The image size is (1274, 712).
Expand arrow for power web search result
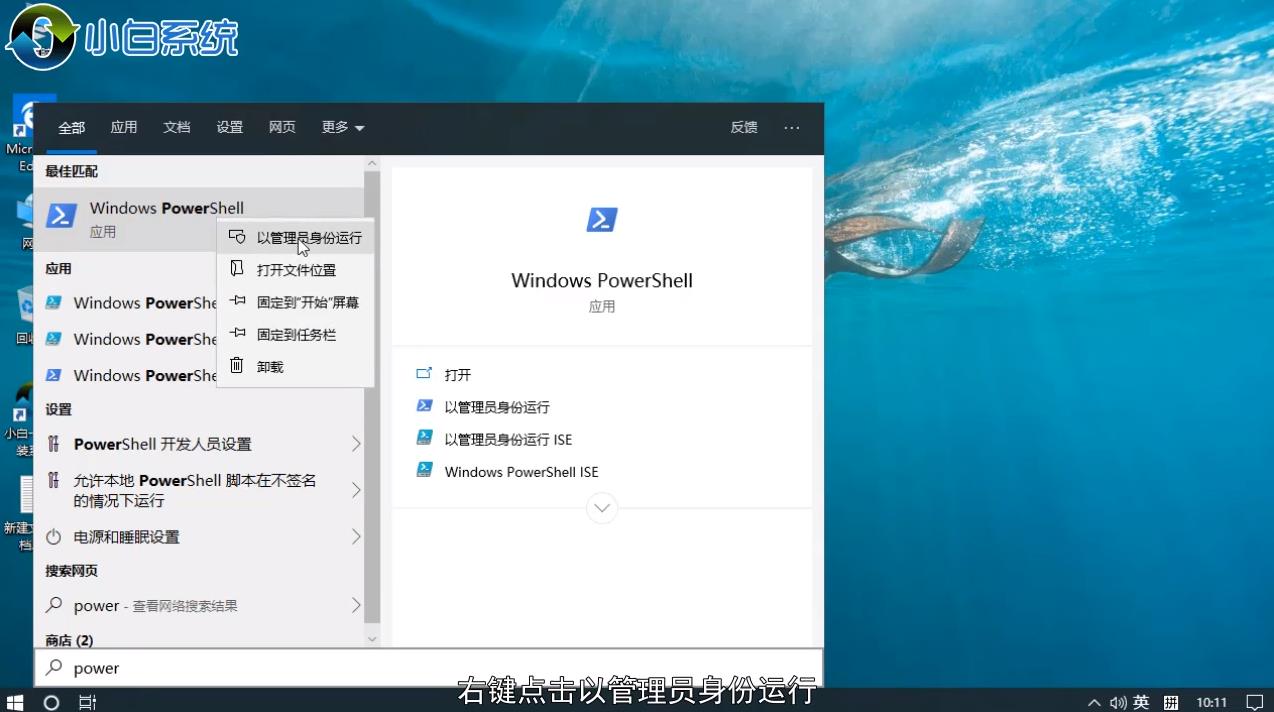click(356, 605)
